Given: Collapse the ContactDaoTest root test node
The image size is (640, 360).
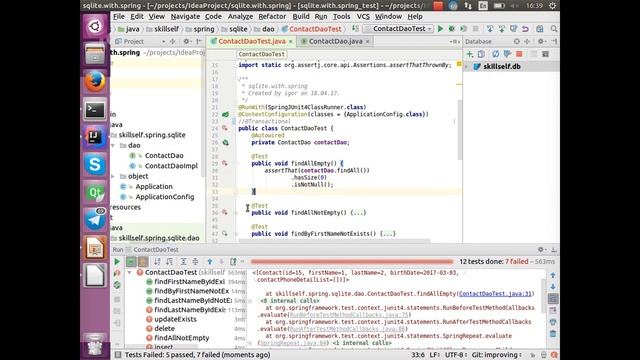Looking at the screenshot, I should click(x=130, y=272).
